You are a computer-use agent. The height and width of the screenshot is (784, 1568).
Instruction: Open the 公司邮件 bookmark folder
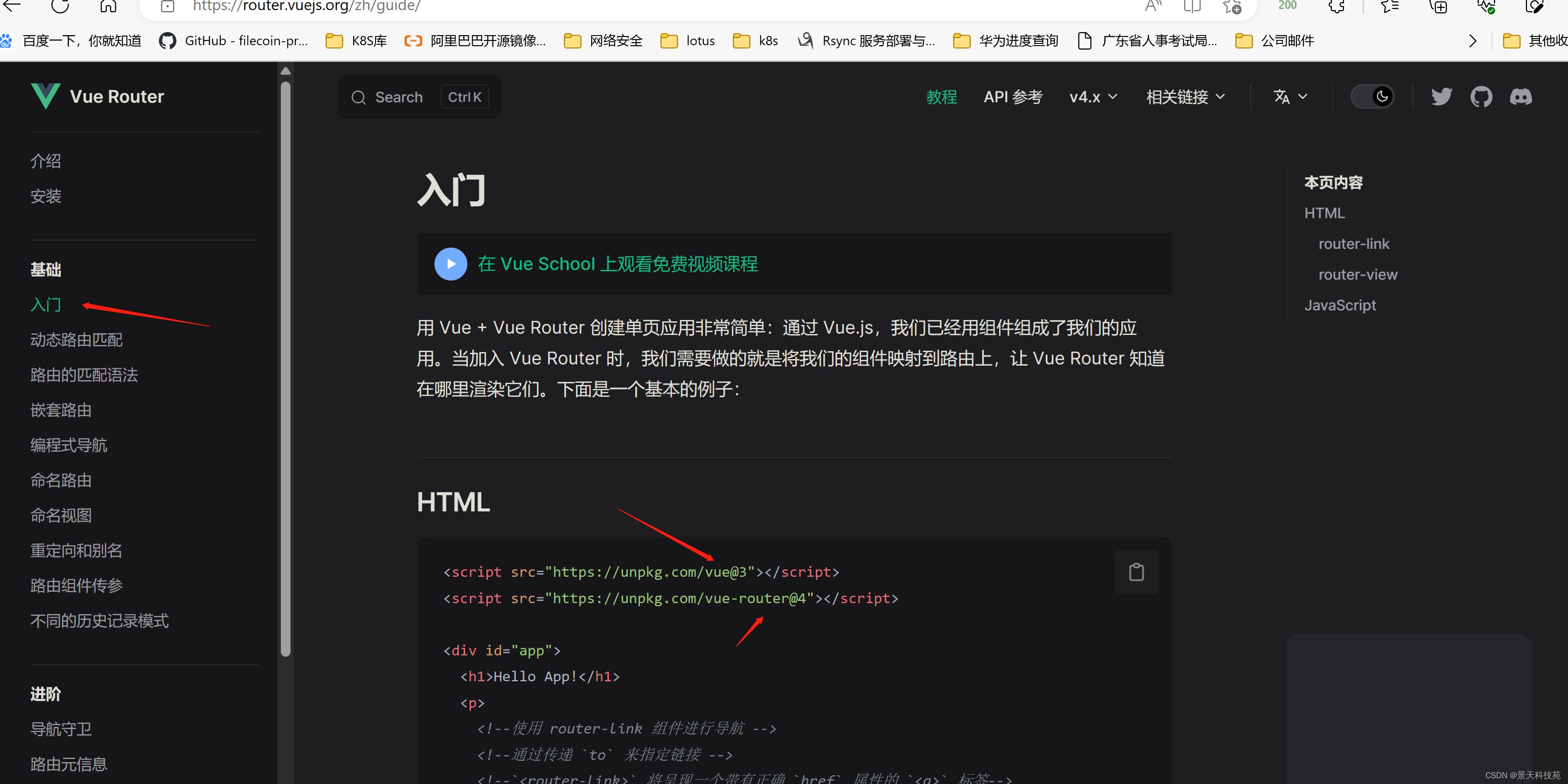(x=1274, y=41)
